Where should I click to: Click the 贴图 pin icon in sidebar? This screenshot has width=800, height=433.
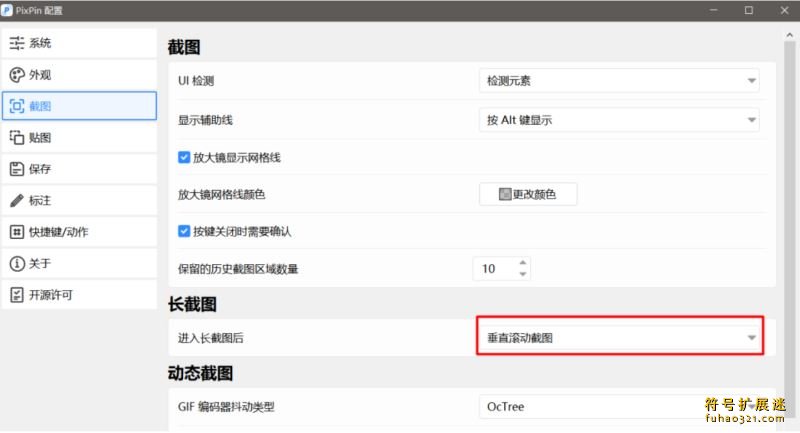point(17,138)
